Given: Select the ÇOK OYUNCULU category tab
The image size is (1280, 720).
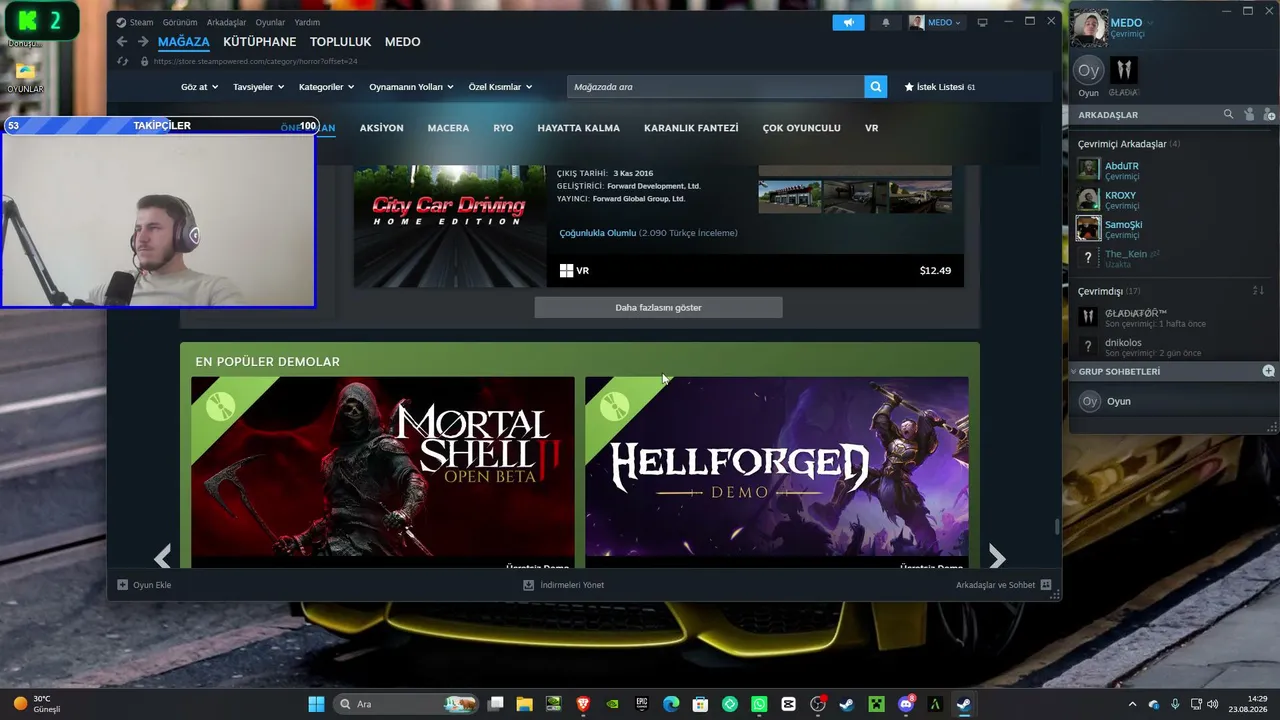Looking at the screenshot, I should (802, 128).
